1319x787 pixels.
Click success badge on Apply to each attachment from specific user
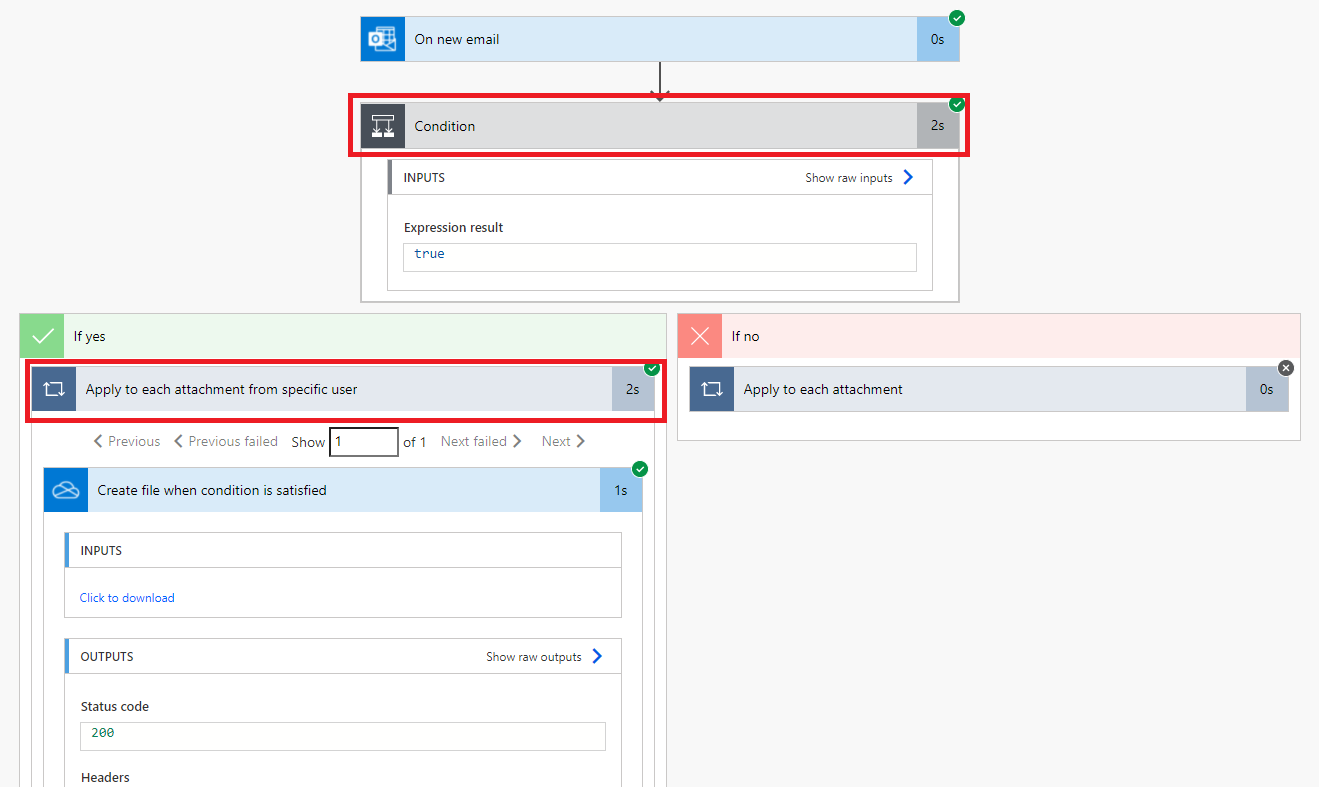coord(652,368)
